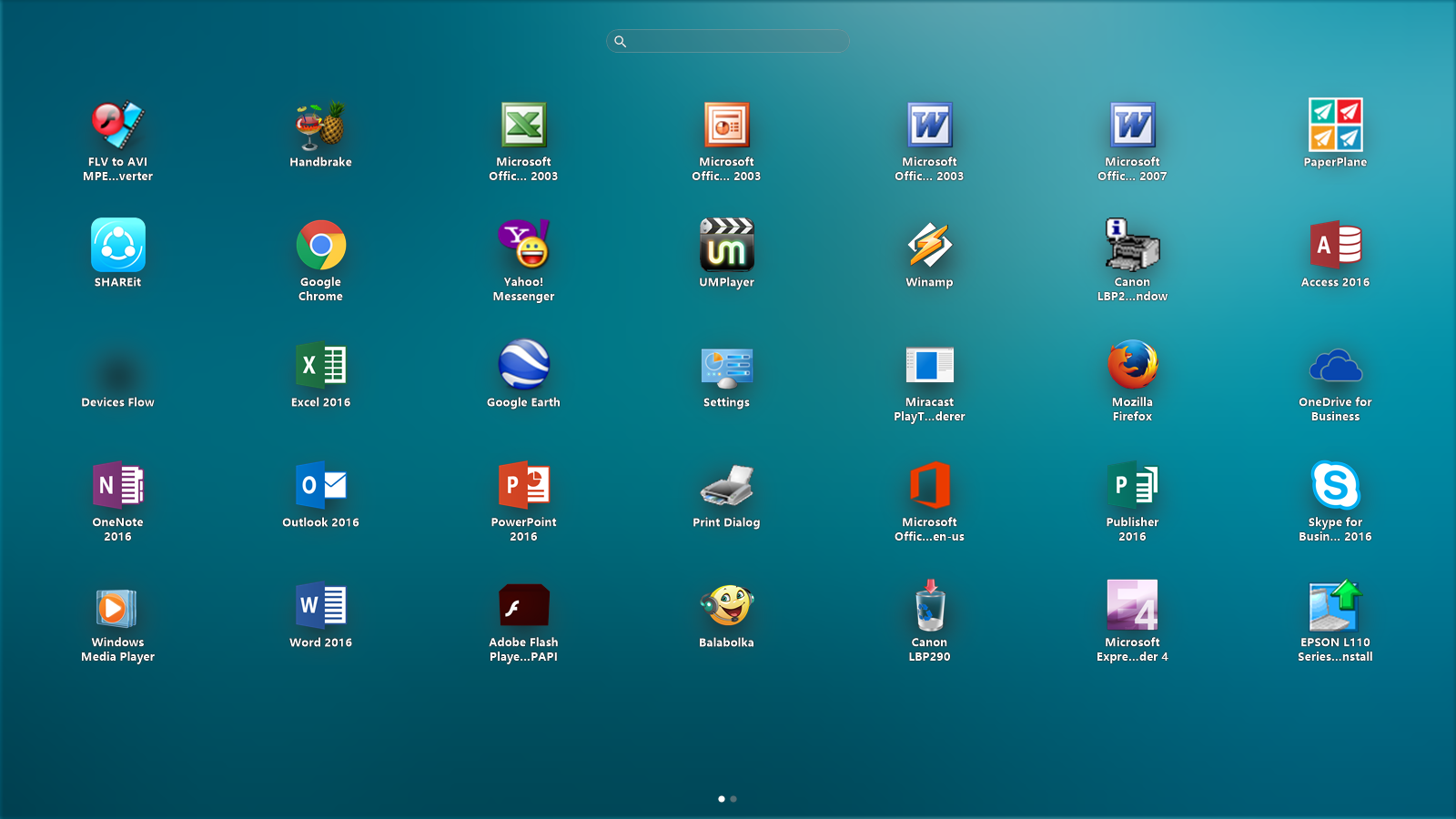Open the Settings app
The width and height of the screenshot is (1456, 819).
point(726,367)
